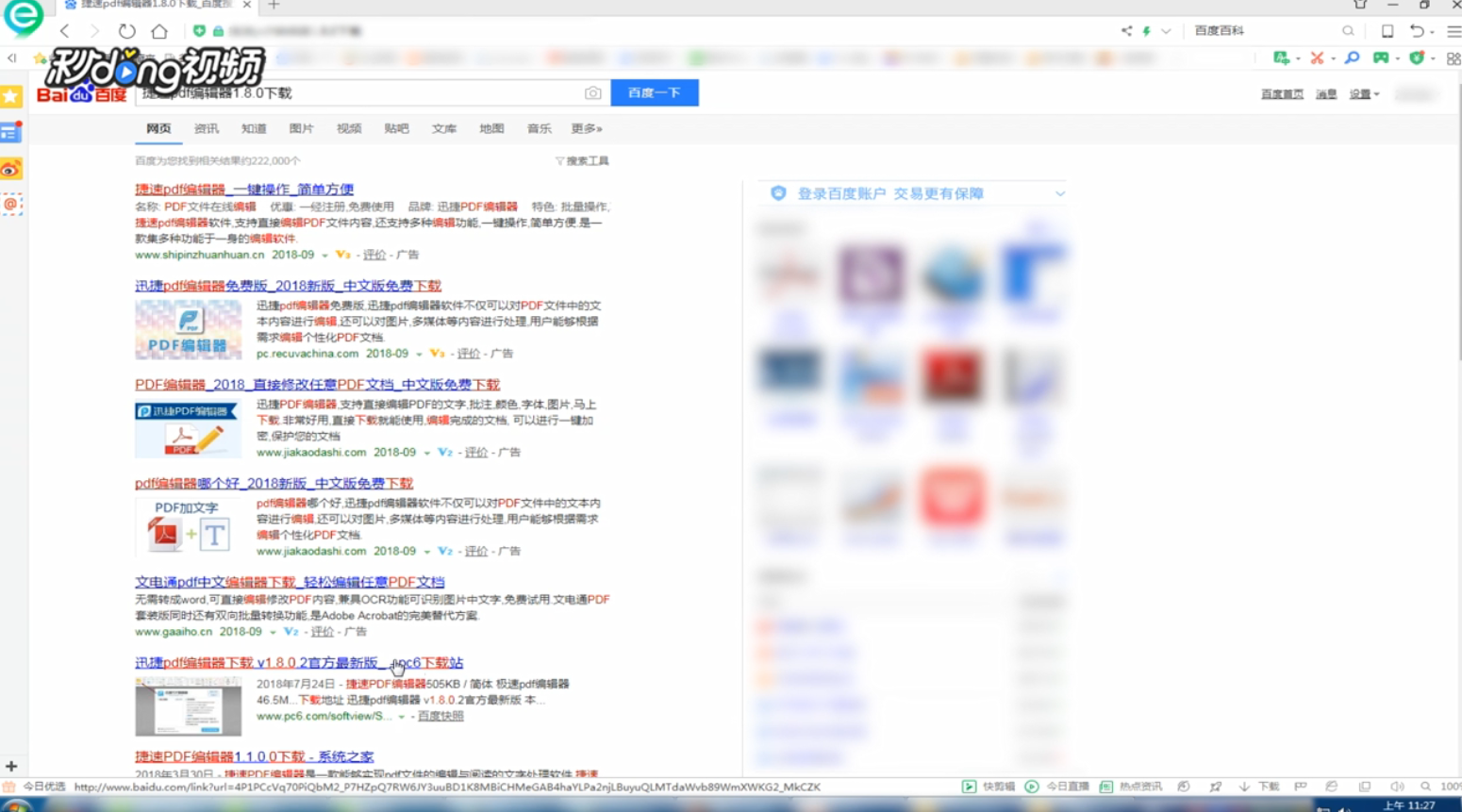Open the 下载 downloads status bar item
The height and width of the screenshot is (812, 1462).
click(x=1259, y=787)
